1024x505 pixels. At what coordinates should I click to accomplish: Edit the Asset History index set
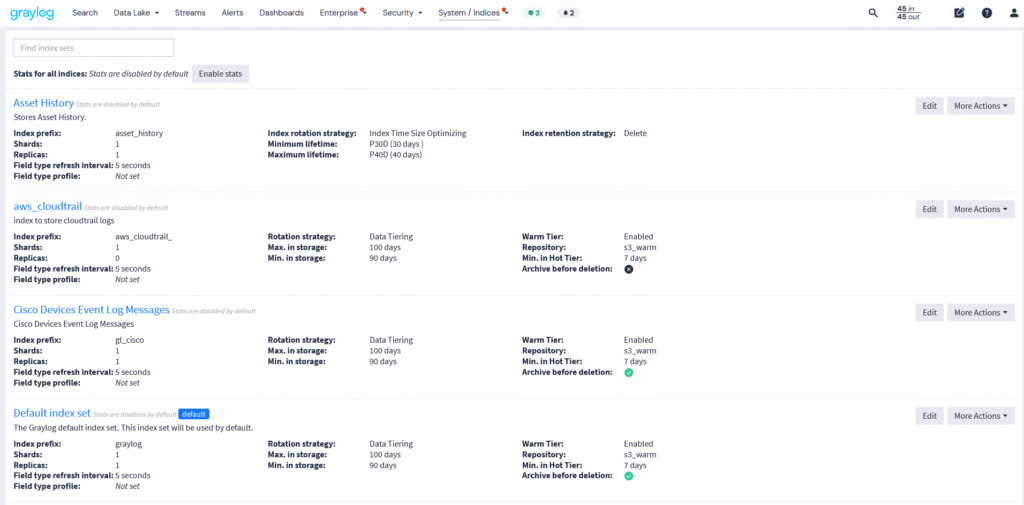929,106
